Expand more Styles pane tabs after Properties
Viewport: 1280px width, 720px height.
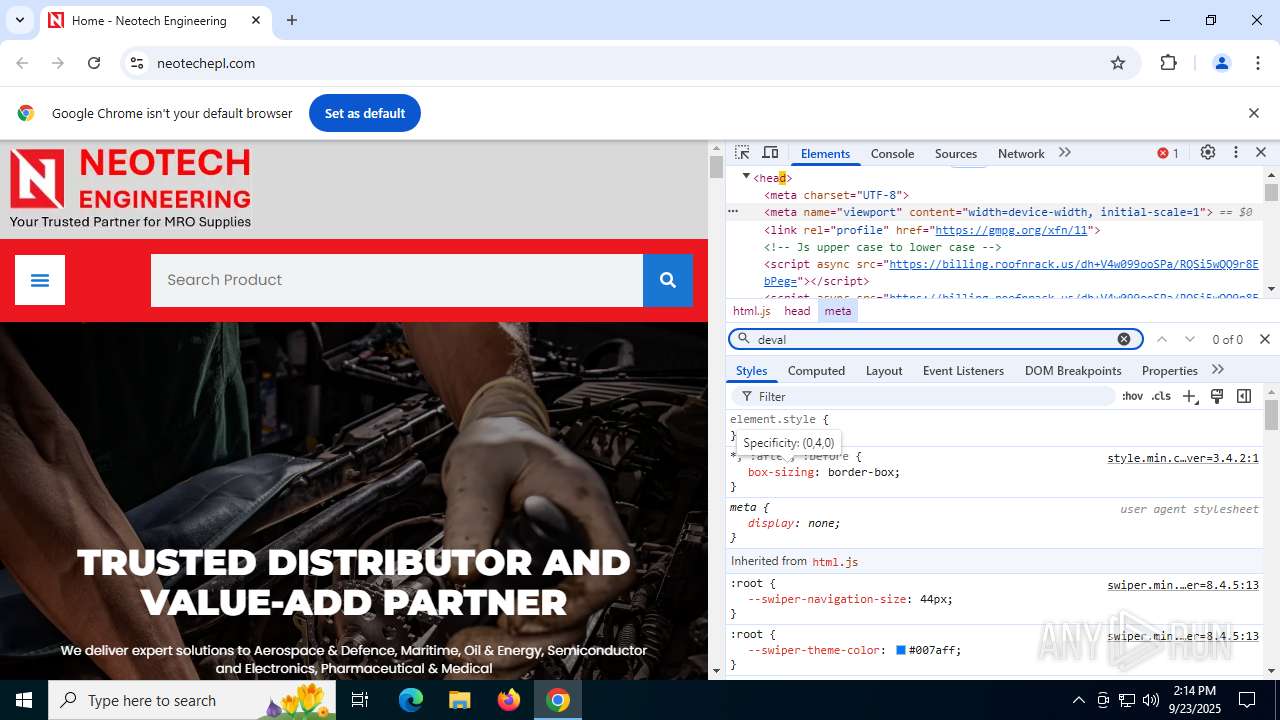[x=1218, y=370]
